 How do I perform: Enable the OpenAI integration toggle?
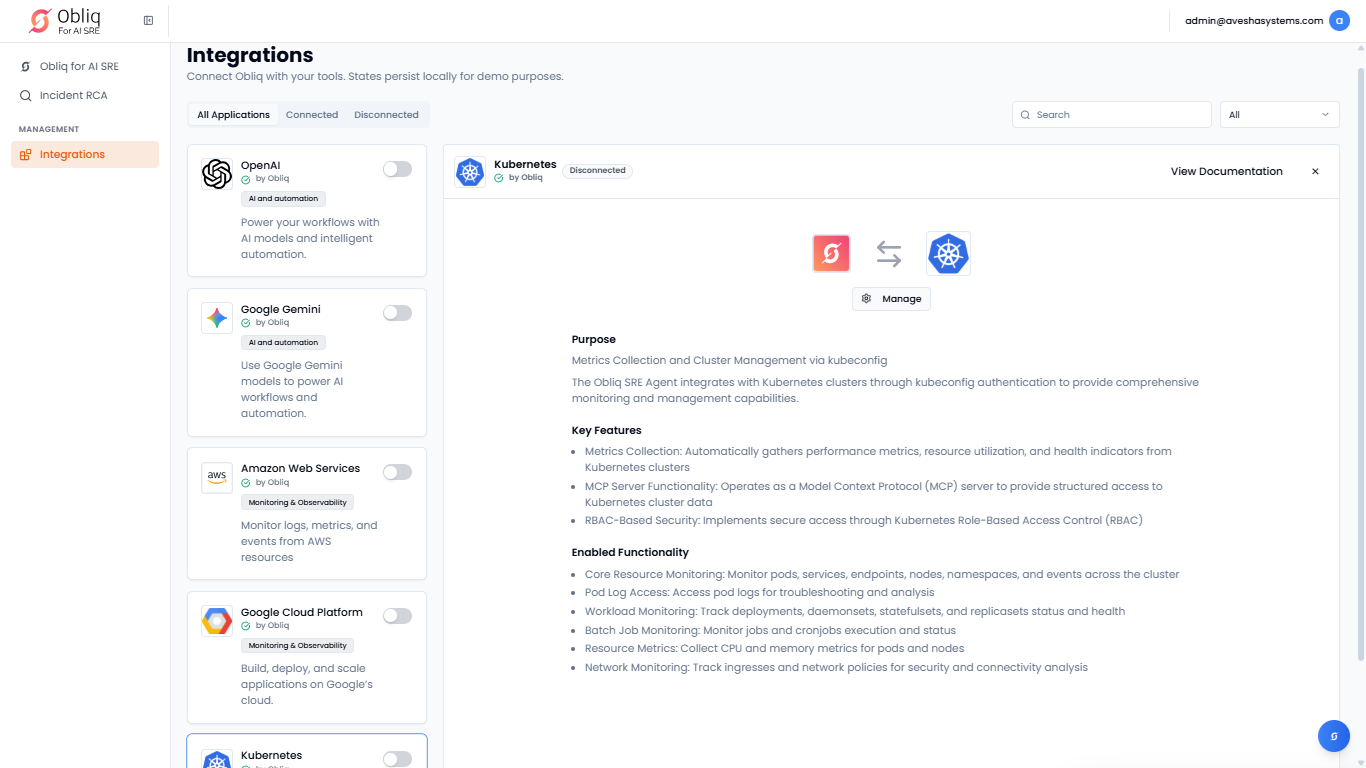pyautogui.click(x=397, y=169)
